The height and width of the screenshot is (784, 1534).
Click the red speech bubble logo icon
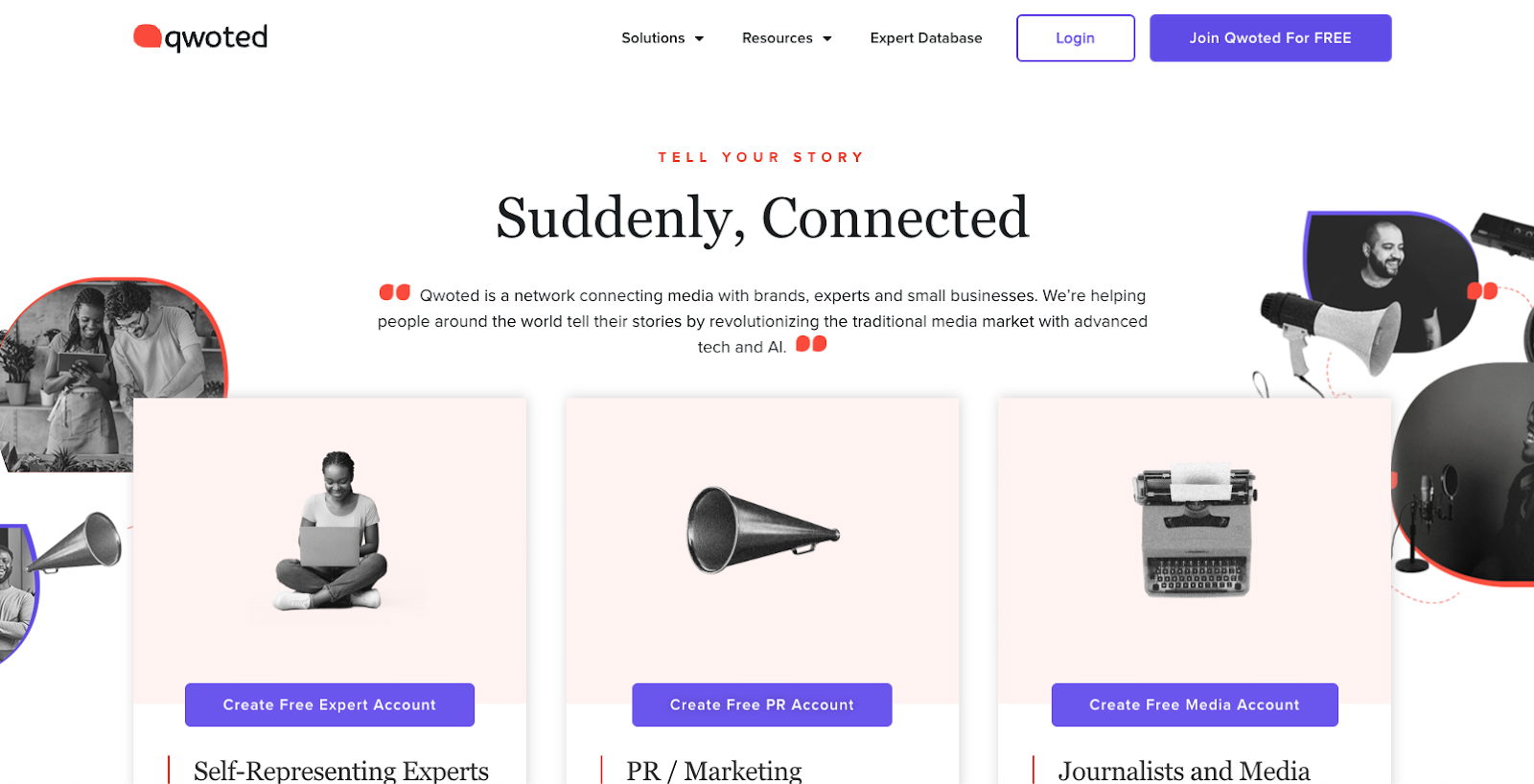tap(147, 35)
